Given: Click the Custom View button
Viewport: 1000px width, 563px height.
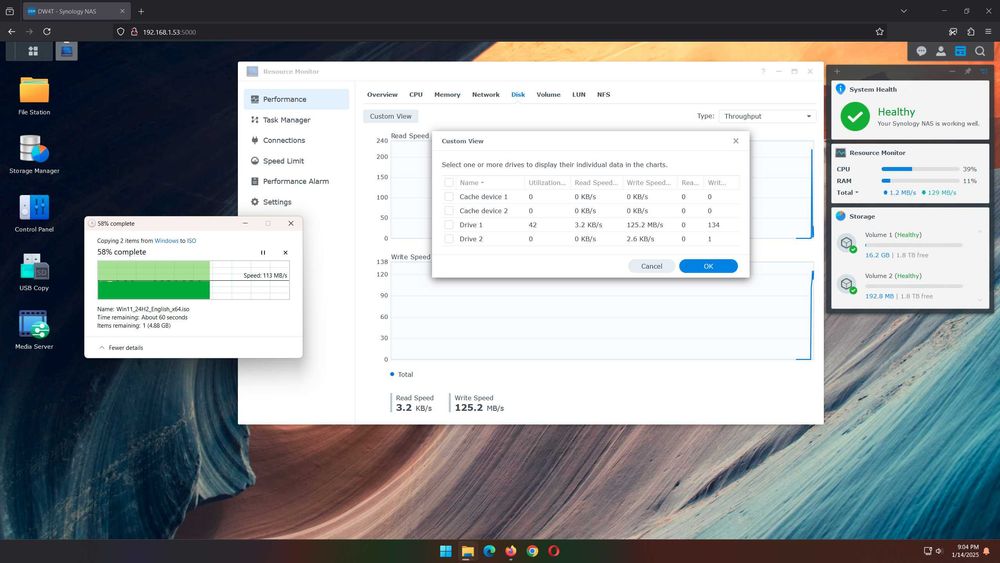Looking at the screenshot, I should coord(390,116).
